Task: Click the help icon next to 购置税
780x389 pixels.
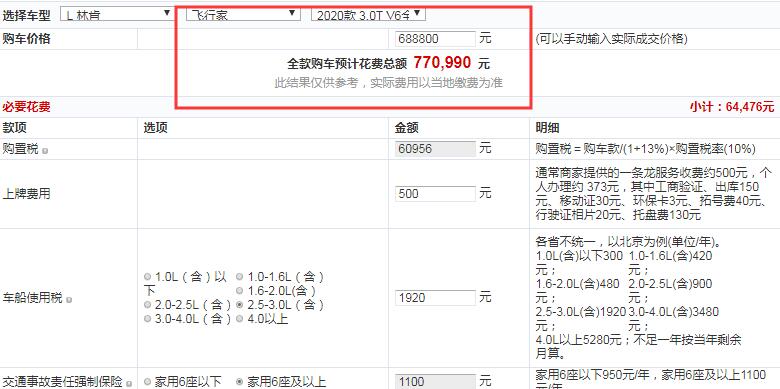Action: 45,151
